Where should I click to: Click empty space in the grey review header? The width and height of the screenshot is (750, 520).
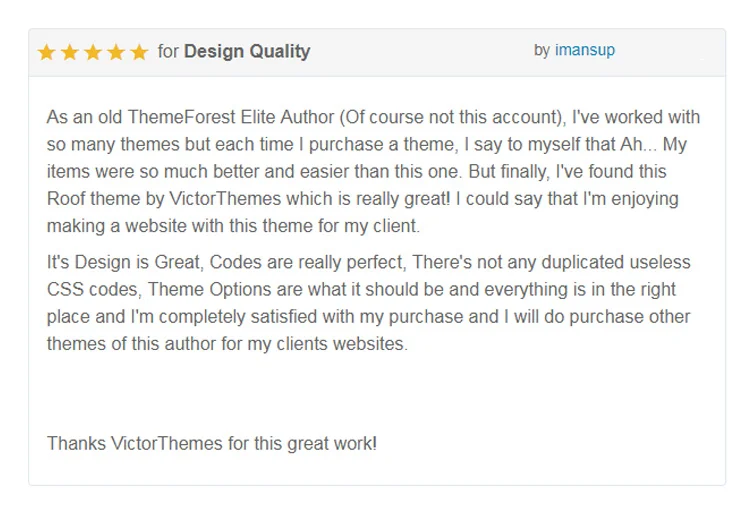[420, 51]
